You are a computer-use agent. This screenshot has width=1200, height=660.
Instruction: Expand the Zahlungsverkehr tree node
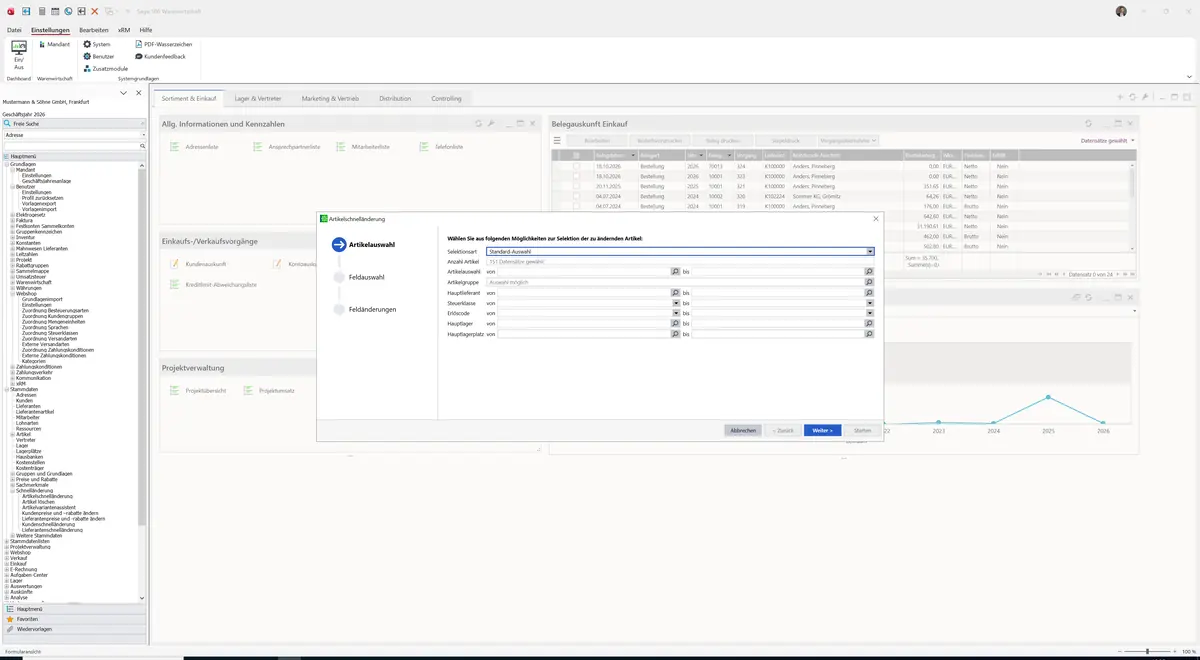[12, 372]
